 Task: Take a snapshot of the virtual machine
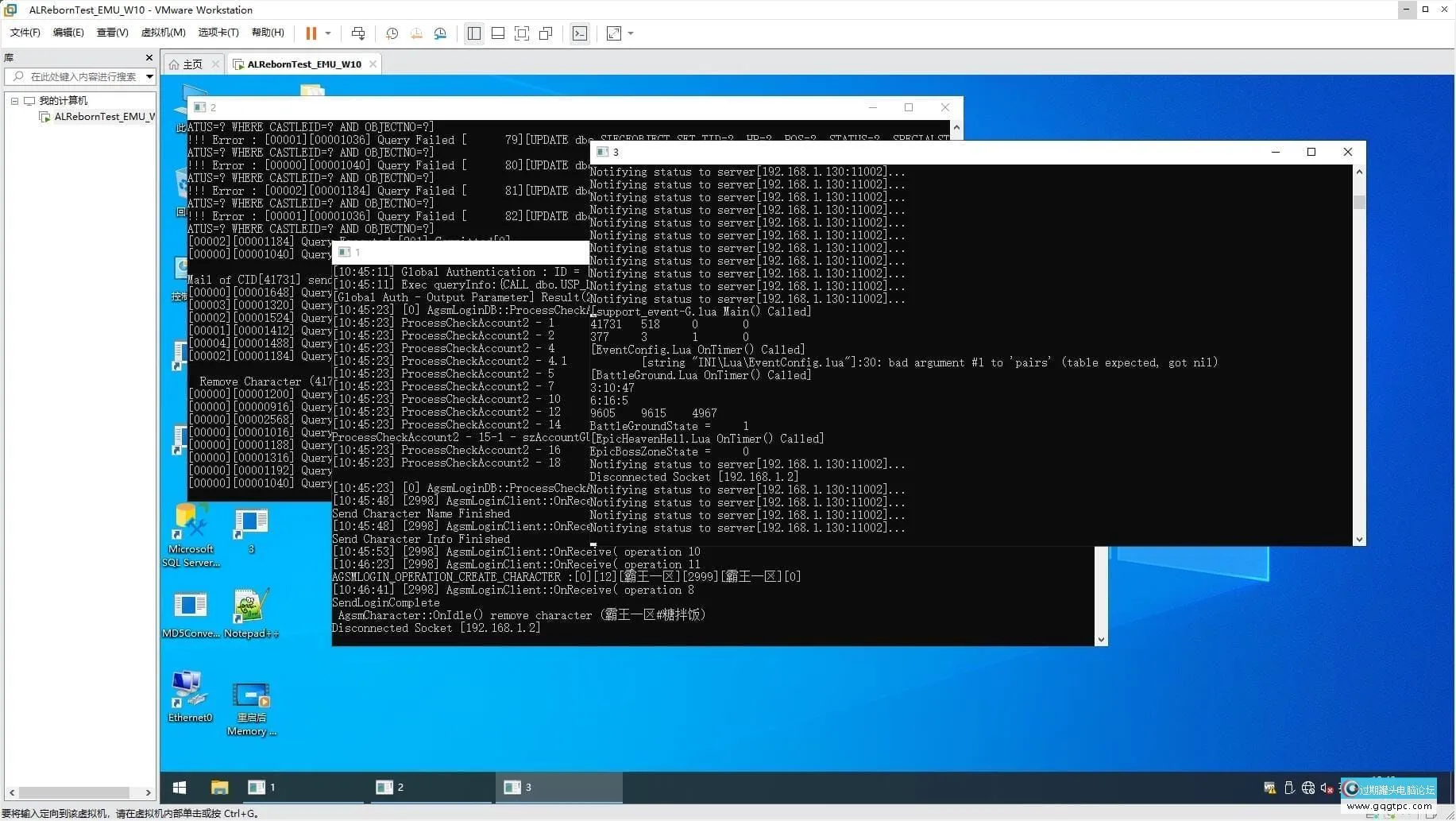[392, 33]
